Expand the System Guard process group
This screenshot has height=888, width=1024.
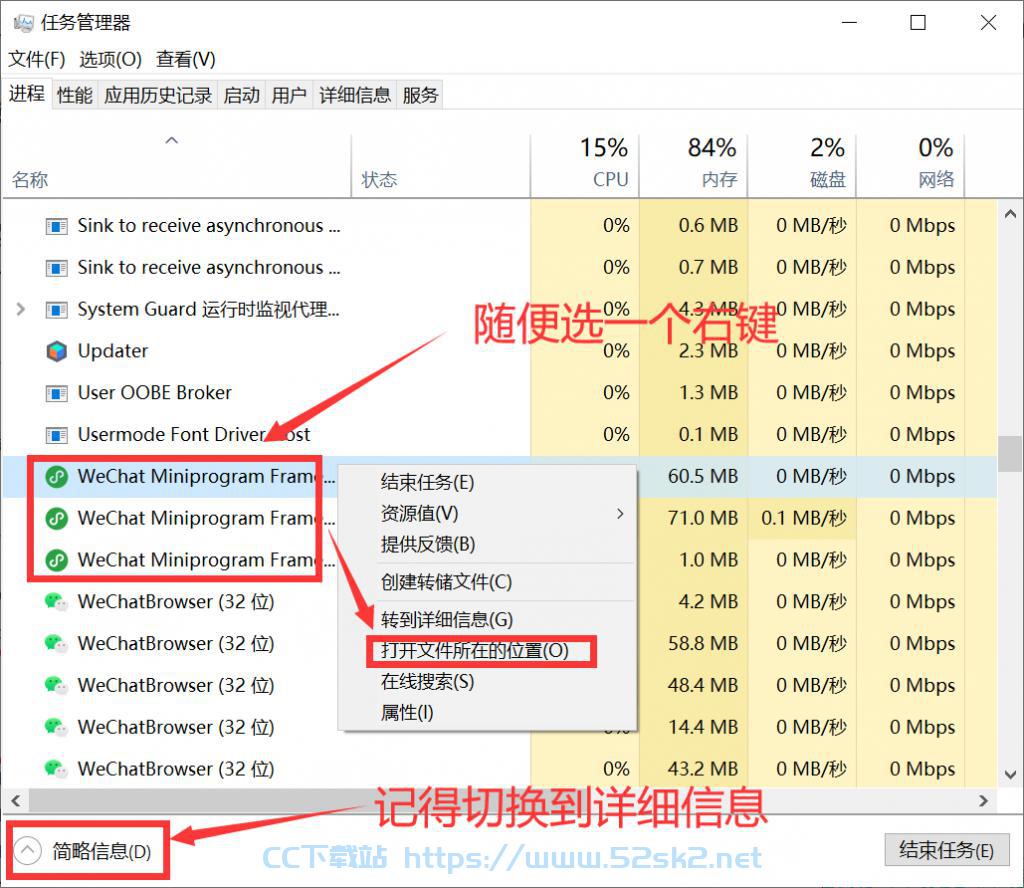coord(21,309)
